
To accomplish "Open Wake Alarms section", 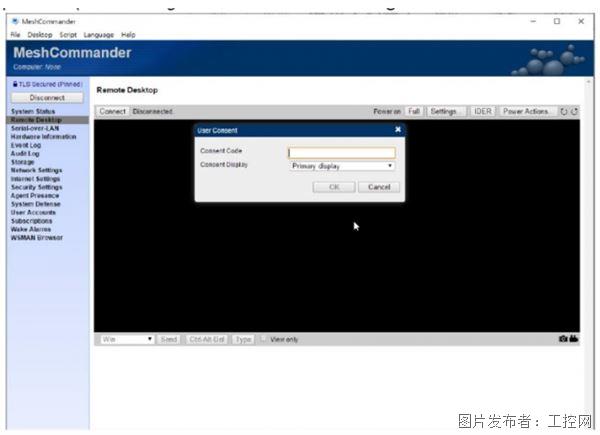I will (31, 229).
